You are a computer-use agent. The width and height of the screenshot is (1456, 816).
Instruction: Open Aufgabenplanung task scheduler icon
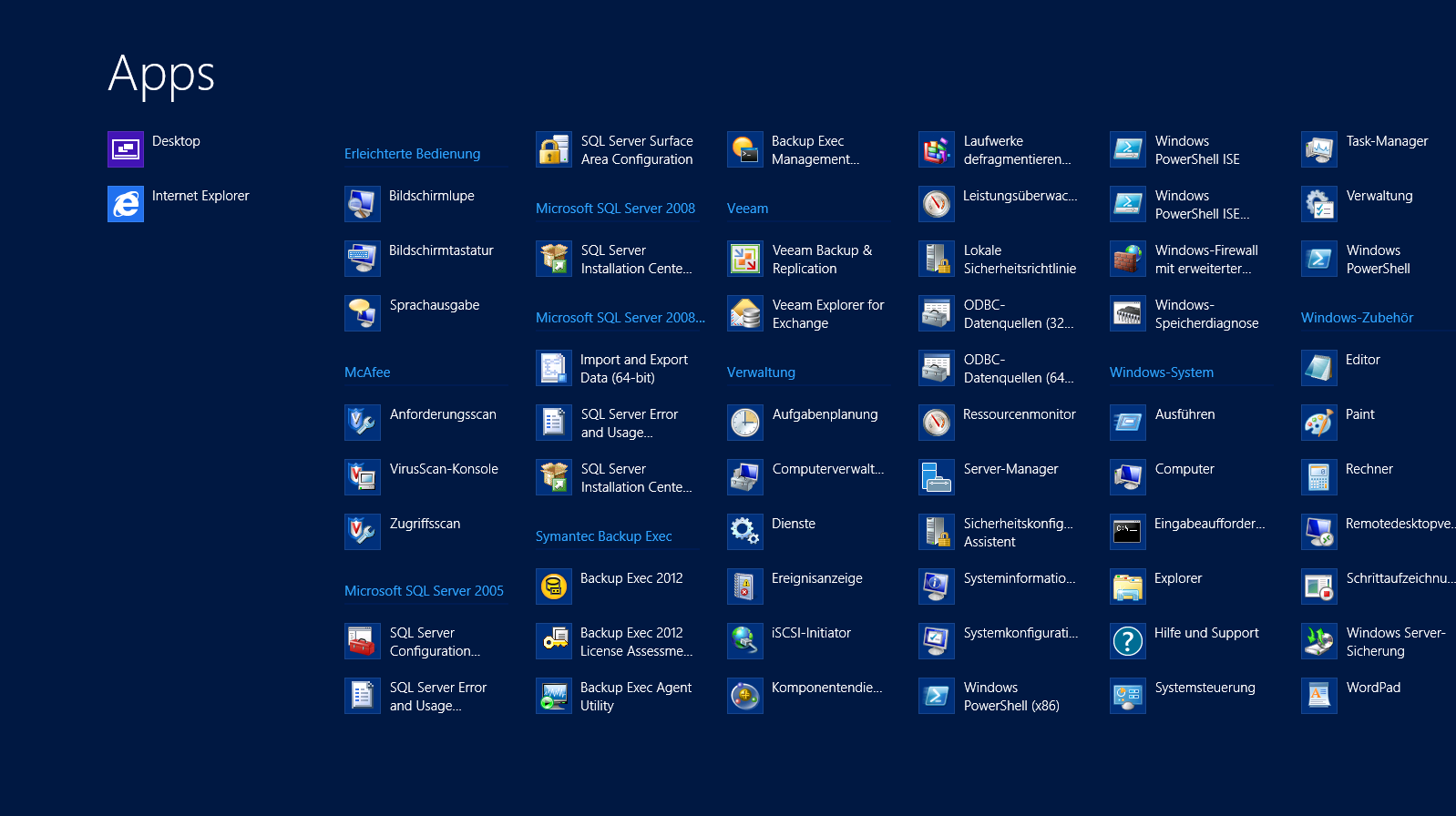(x=745, y=423)
